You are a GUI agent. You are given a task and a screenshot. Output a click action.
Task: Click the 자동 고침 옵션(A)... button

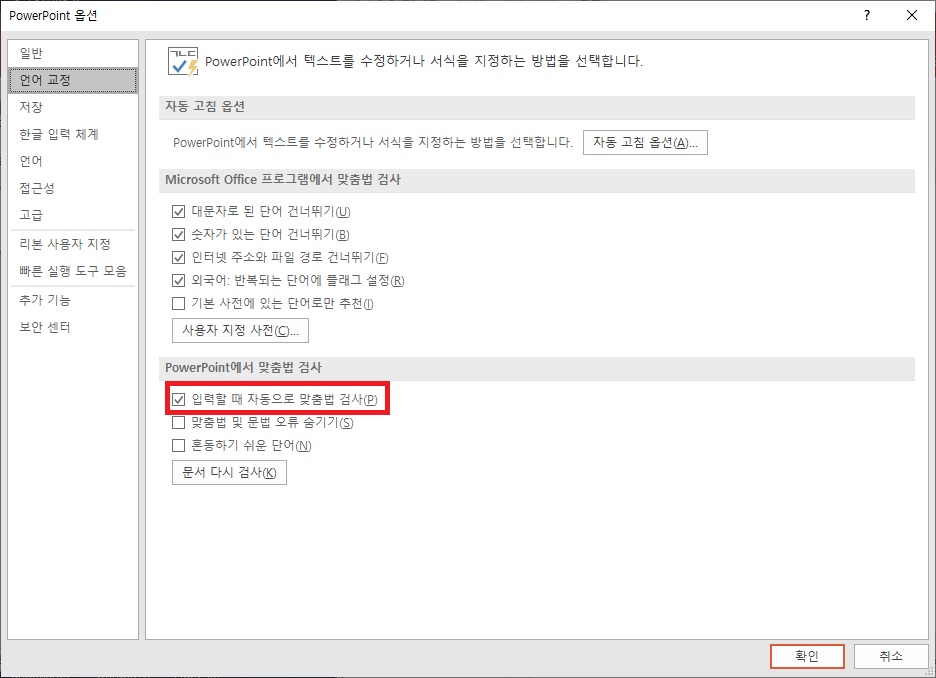[x=645, y=143]
